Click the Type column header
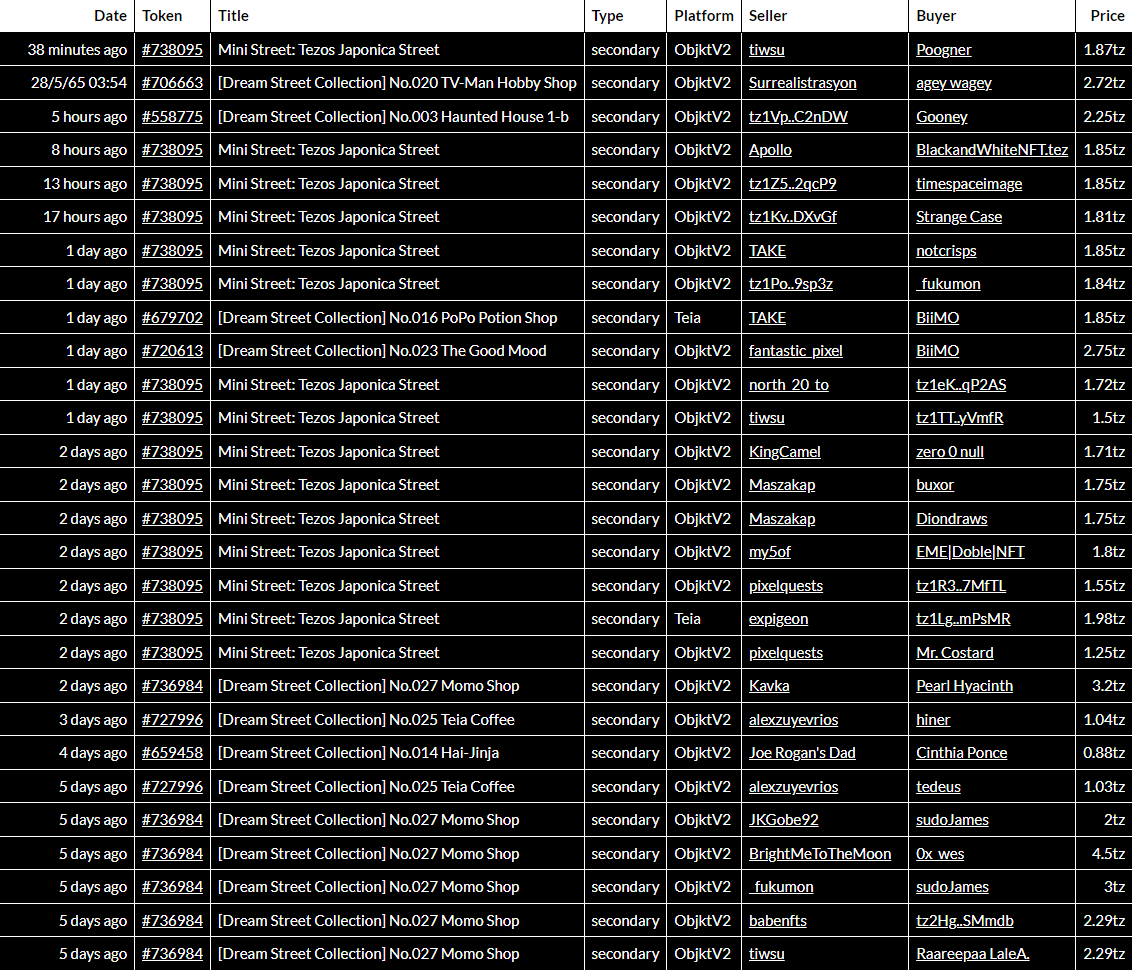The height and width of the screenshot is (970, 1132). (x=607, y=16)
